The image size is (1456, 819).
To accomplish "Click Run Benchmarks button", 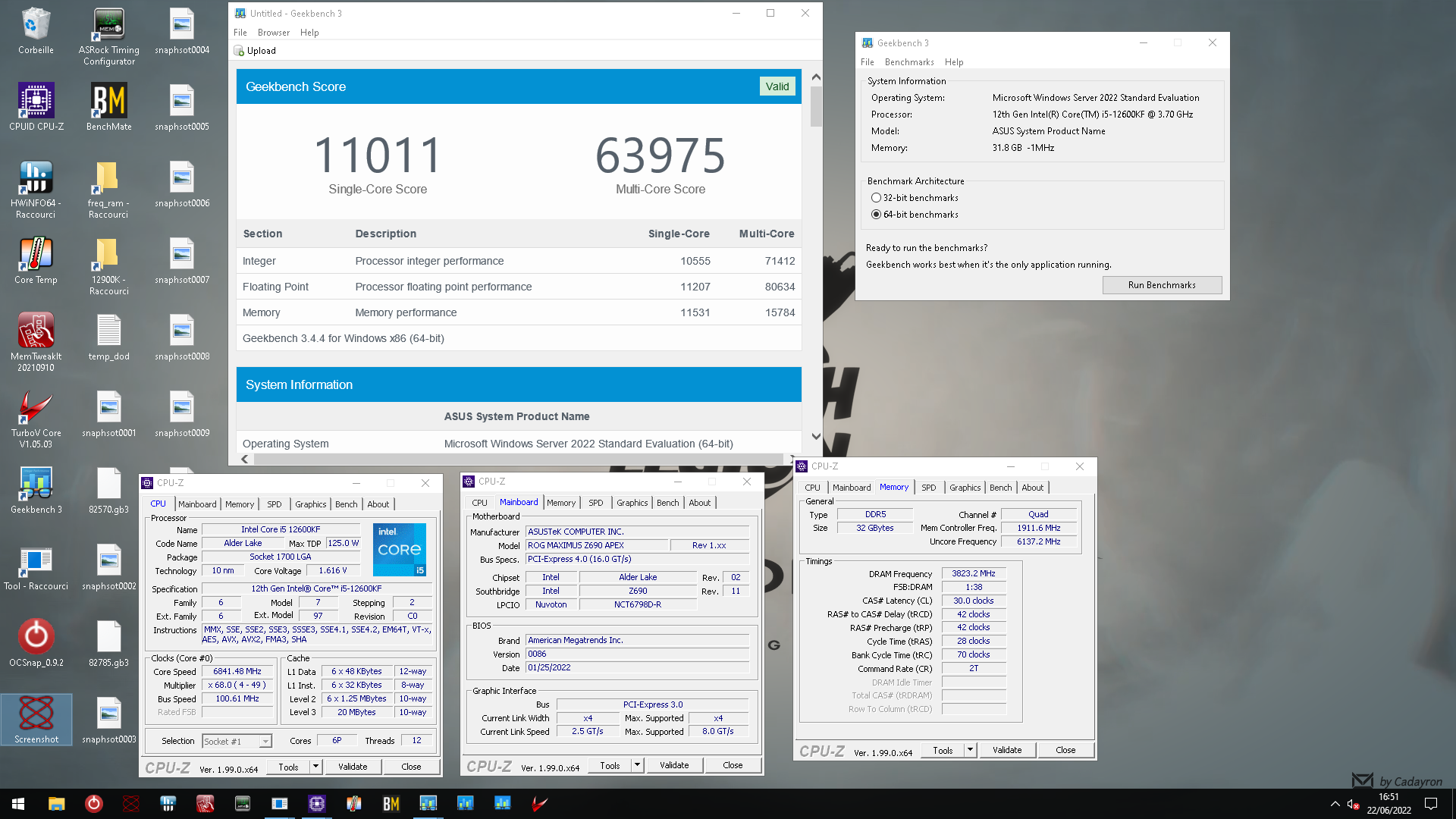I will pyautogui.click(x=1162, y=285).
